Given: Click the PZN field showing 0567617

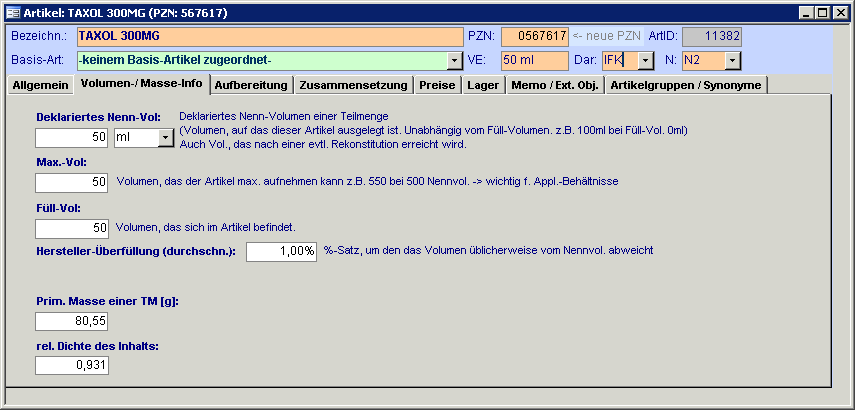Looking at the screenshot, I should pos(535,37).
